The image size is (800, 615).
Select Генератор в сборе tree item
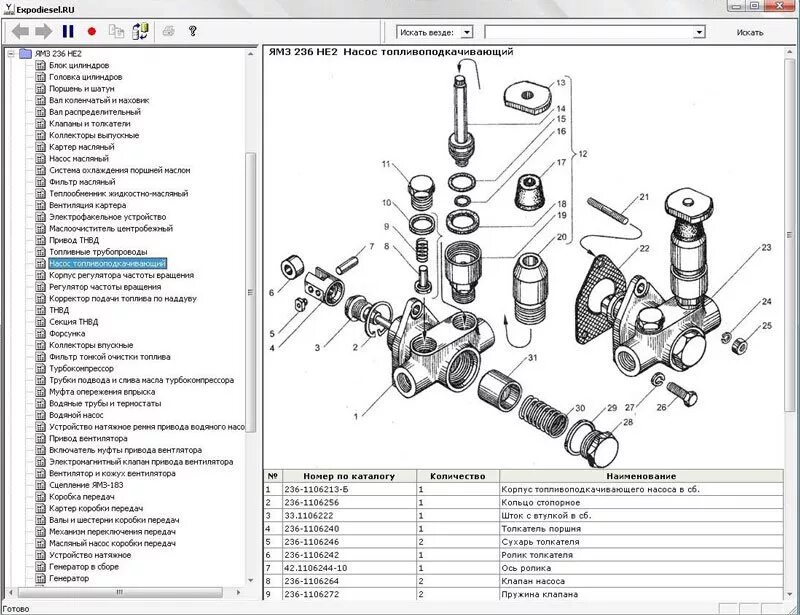click(84, 567)
